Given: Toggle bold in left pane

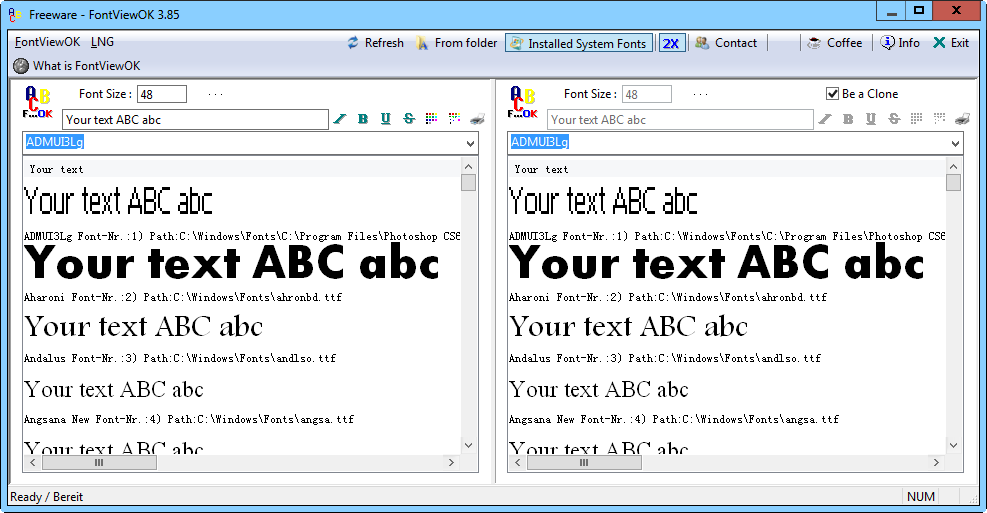Looking at the screenshot, I should click(x=363, y=118).
